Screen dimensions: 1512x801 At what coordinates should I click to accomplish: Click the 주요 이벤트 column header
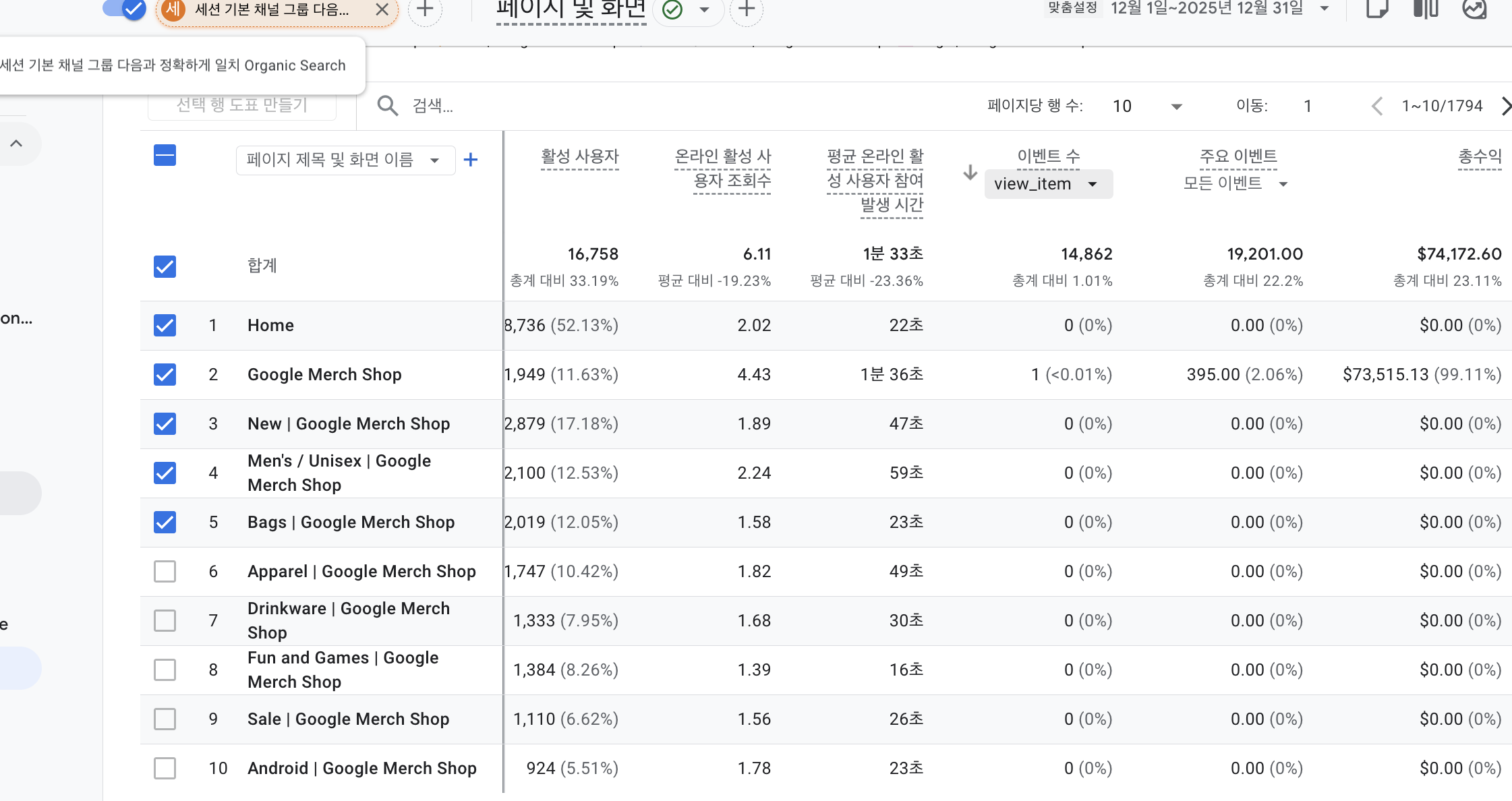coord(1238,156)
